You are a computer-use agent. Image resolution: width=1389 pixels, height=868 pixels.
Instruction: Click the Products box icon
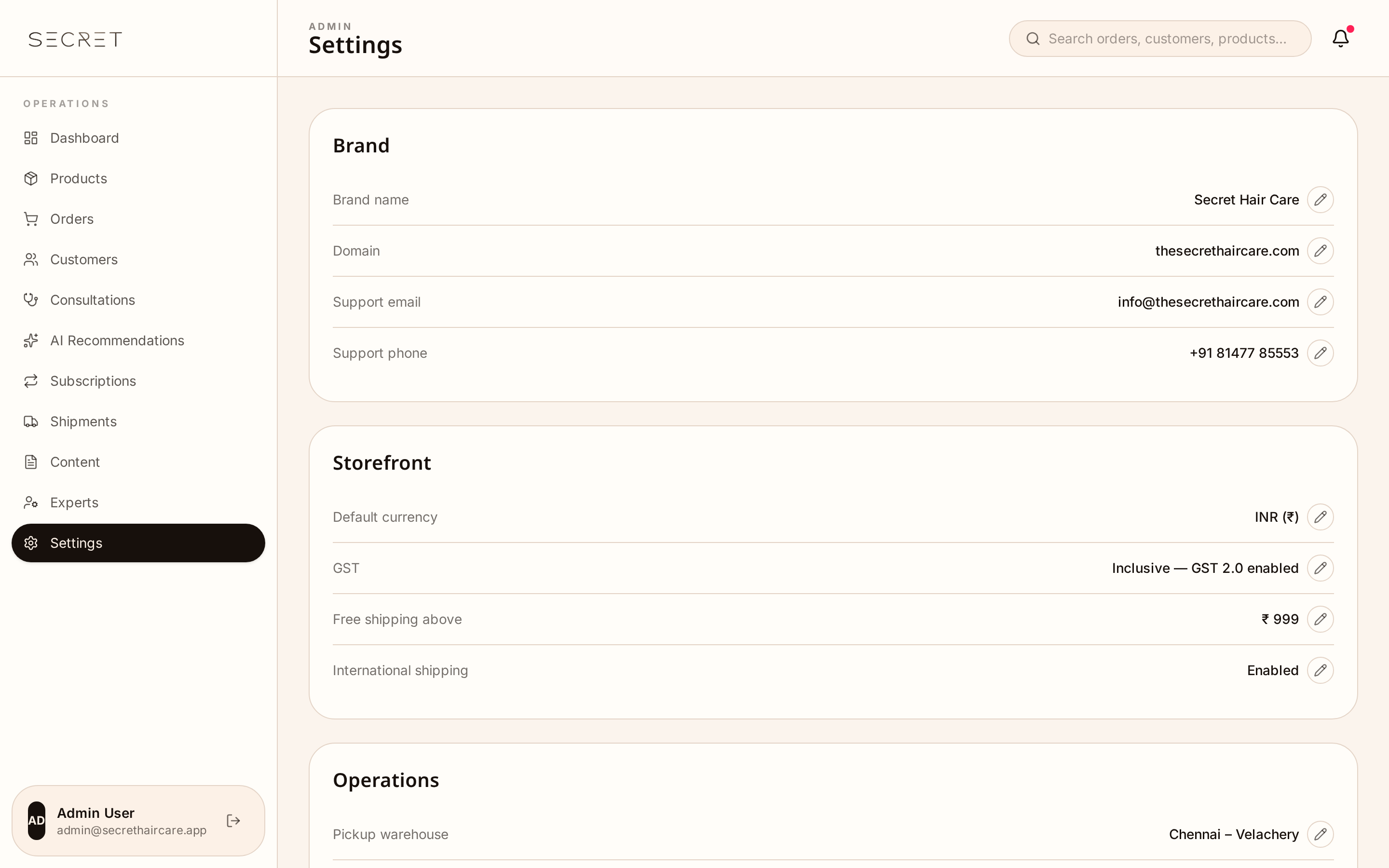click(x=31, y=178)
